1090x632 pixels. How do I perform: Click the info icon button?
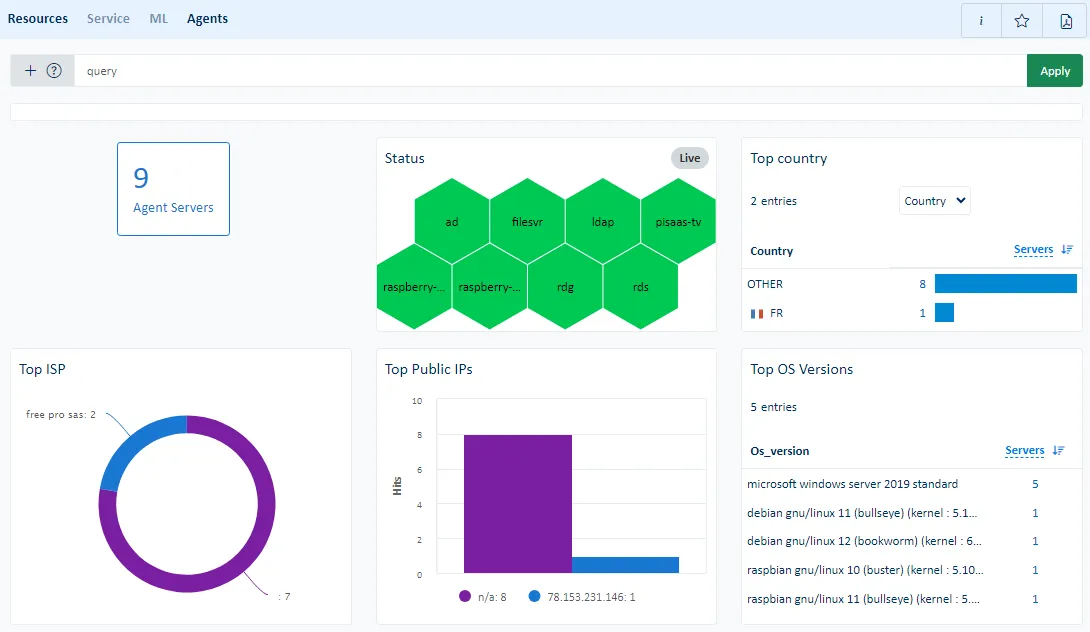pos(981,20)
